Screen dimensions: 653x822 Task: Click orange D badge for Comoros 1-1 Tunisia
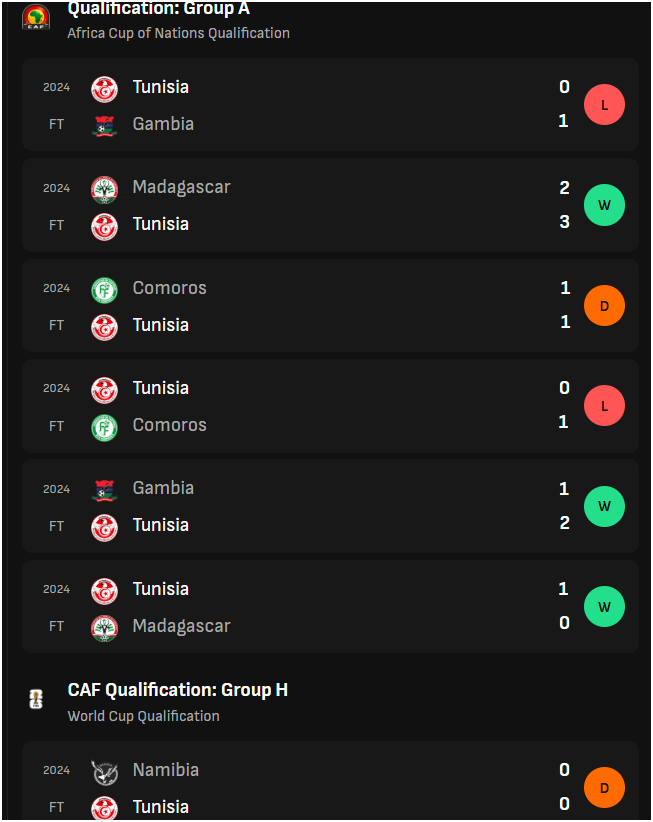coord(604,306)
